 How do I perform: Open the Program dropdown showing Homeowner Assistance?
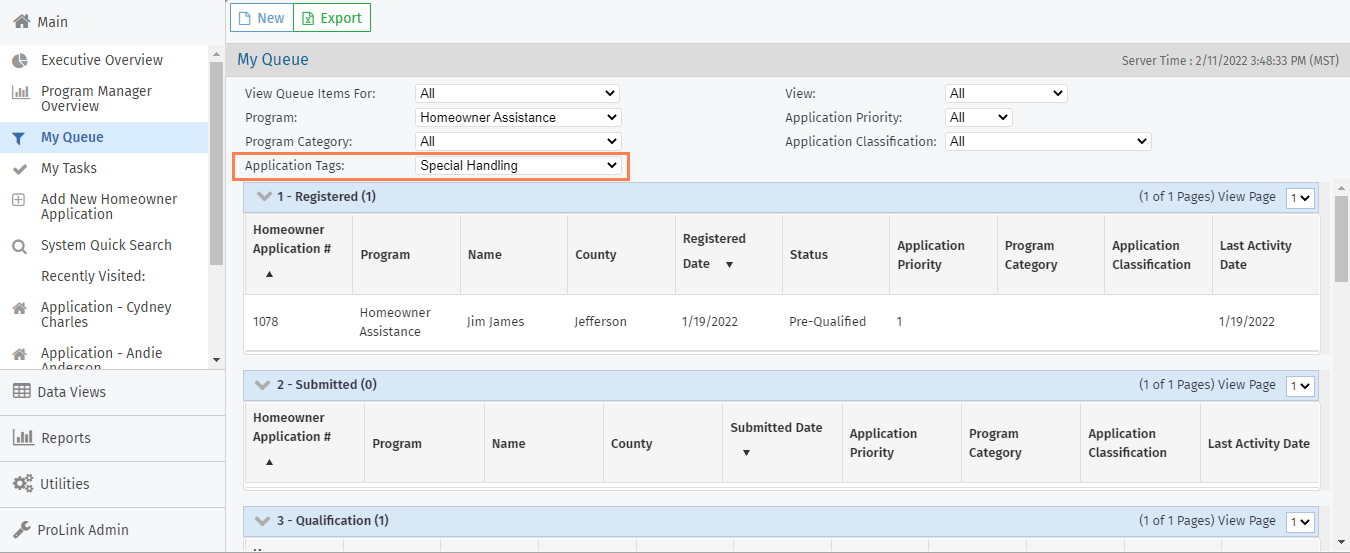518,118
